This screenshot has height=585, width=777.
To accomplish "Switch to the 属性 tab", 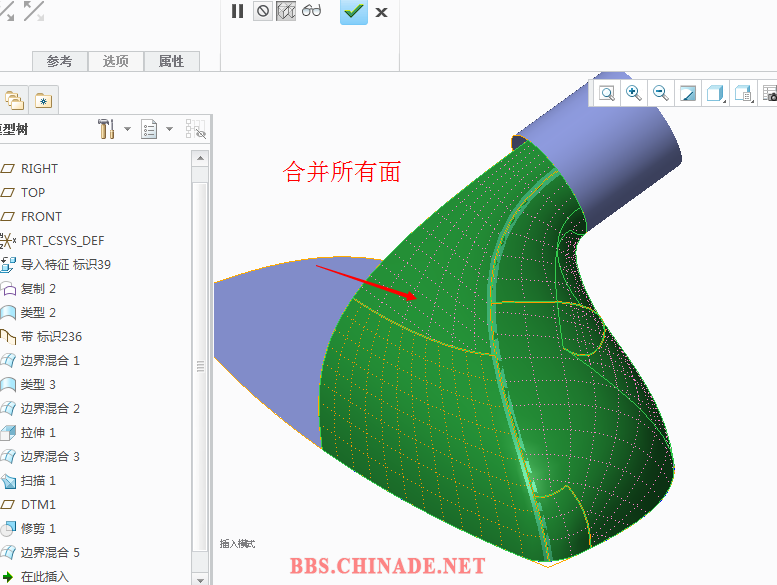I will coord(171,61).
